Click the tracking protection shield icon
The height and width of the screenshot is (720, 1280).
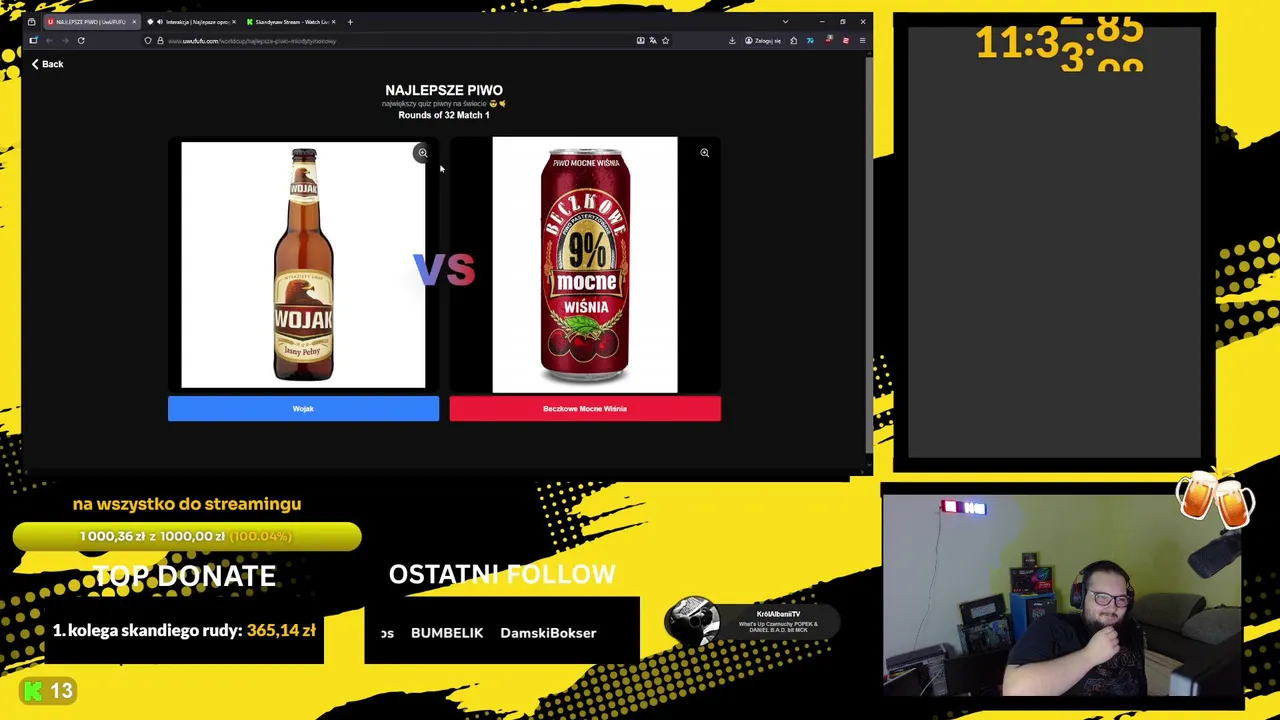click(148, 41)
